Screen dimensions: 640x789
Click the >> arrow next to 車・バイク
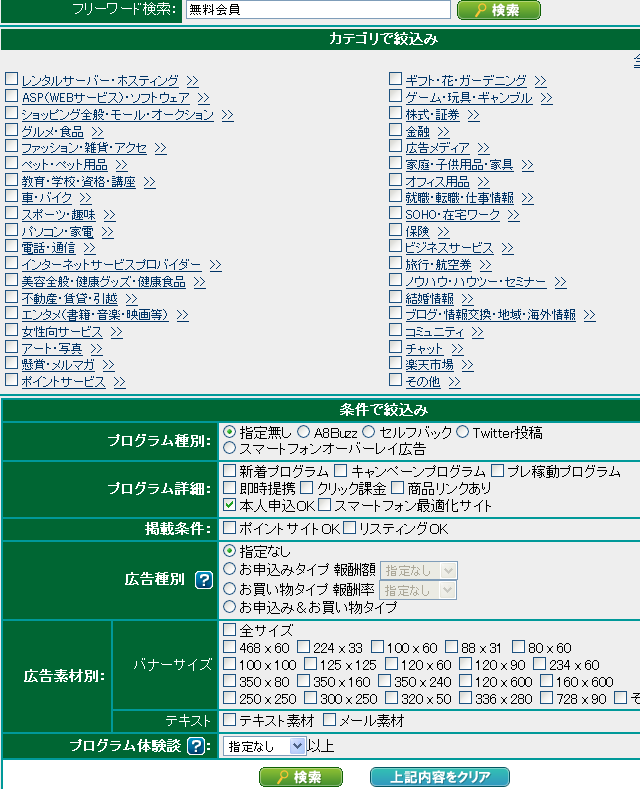click(86, 198)
